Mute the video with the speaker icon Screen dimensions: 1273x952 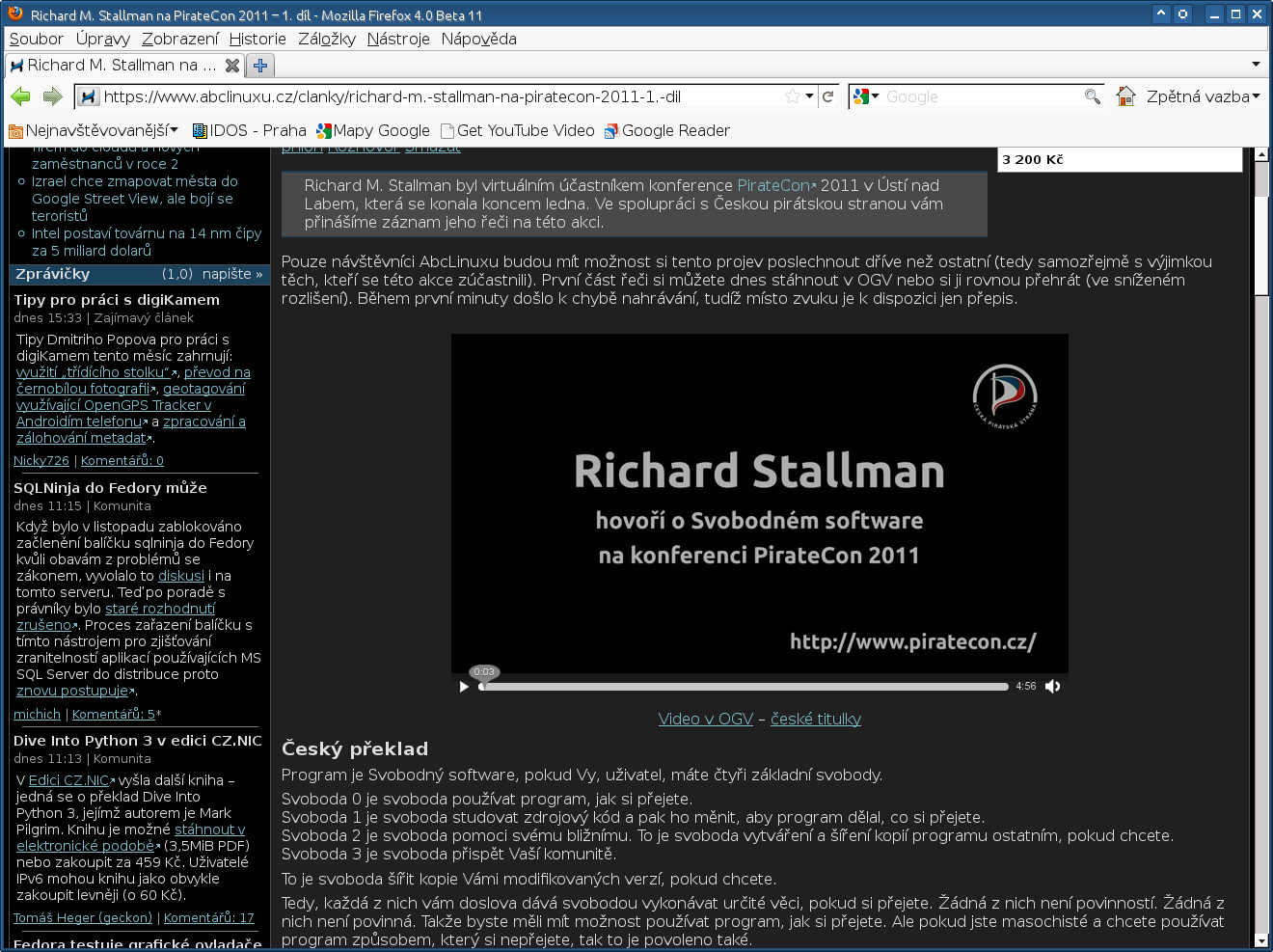click(x=1052, y=687)
